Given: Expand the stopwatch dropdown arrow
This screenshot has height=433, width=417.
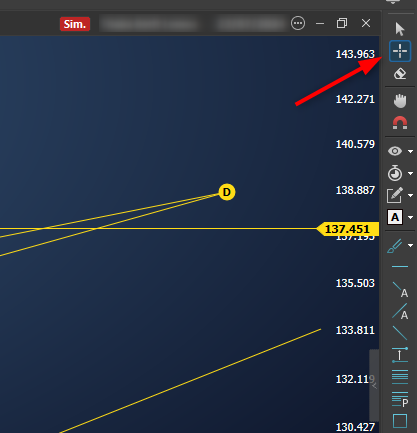Looking at the screenshot, I should point(411,173).
